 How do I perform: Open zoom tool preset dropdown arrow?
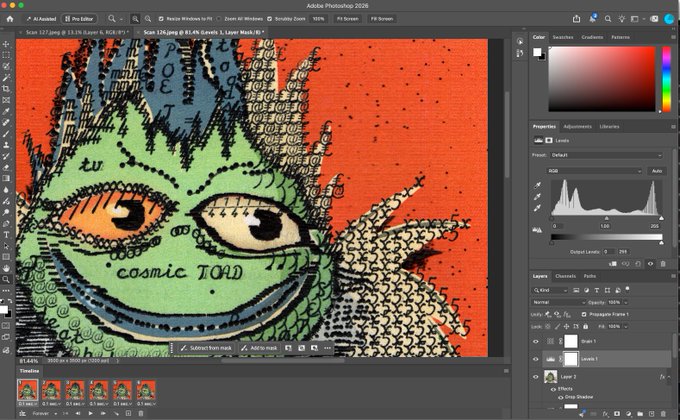coord(121,19)
